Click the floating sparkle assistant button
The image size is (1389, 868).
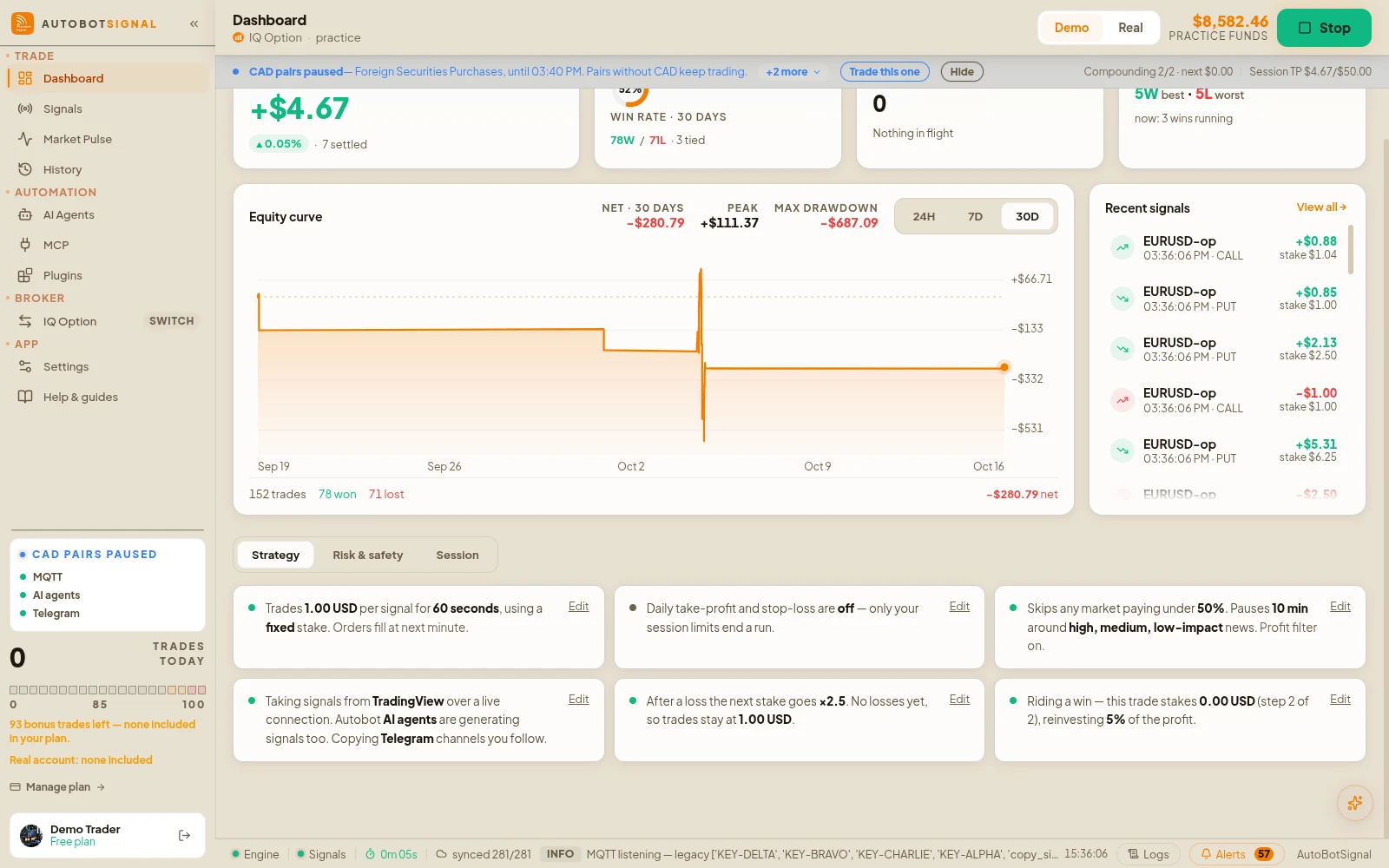point(1354,803)
